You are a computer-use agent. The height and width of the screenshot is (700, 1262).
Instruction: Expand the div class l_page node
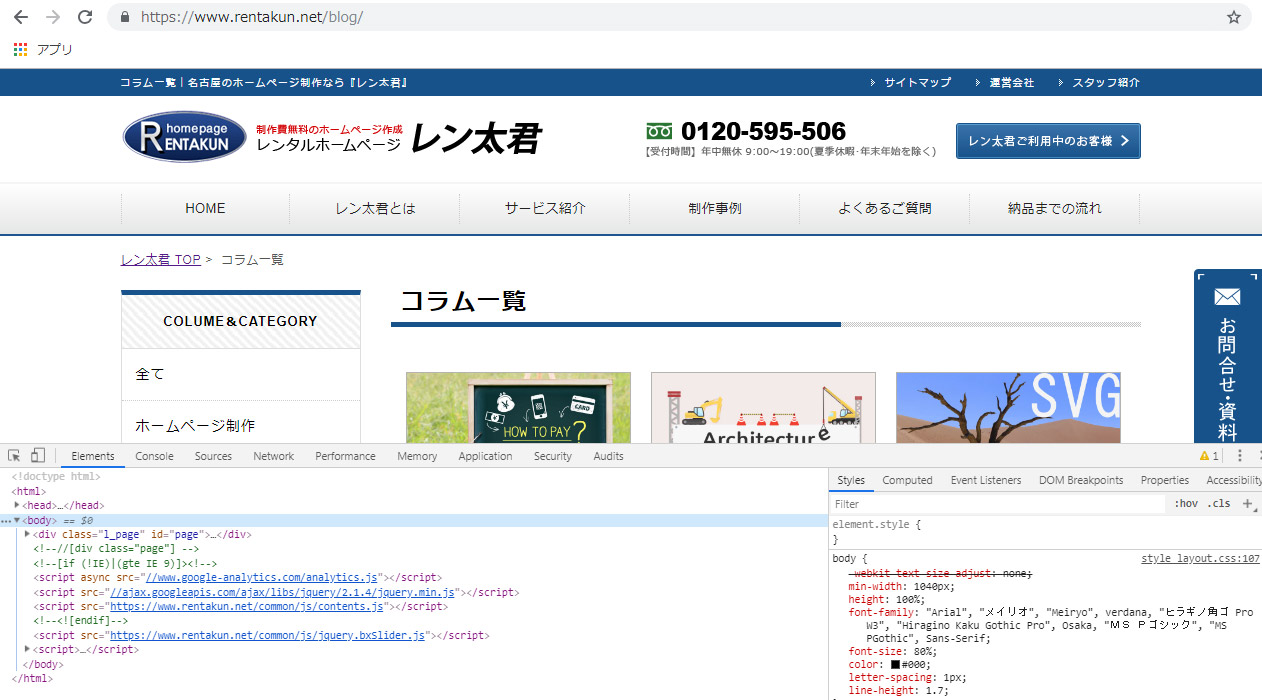(28, 534)
